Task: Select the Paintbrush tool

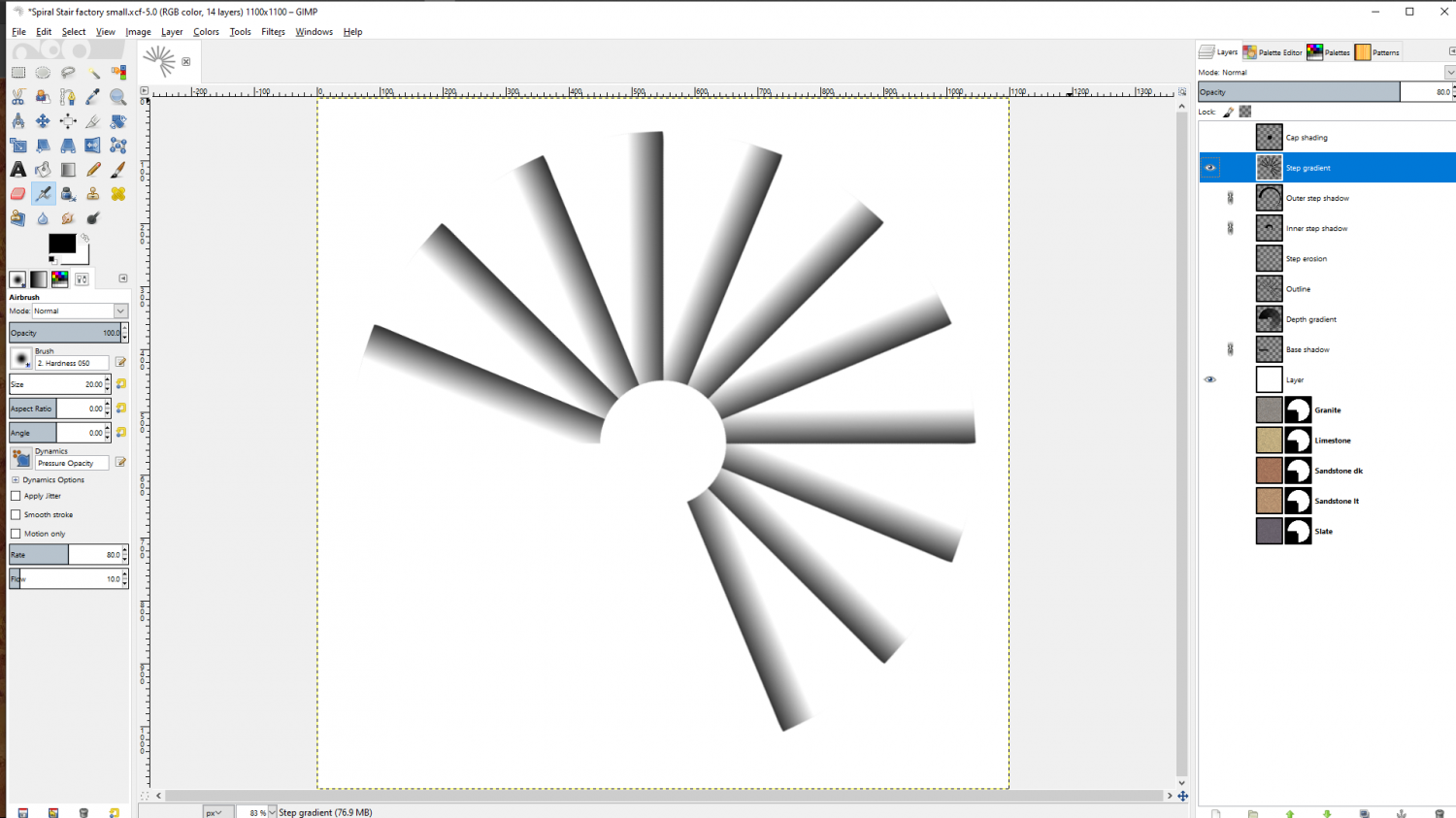Action: click(x=118, y=170)
